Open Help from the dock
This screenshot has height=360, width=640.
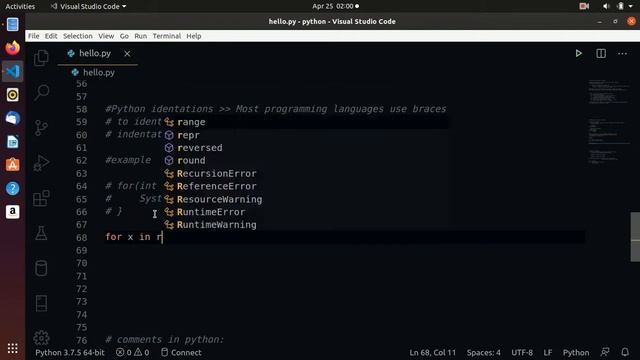13,189
